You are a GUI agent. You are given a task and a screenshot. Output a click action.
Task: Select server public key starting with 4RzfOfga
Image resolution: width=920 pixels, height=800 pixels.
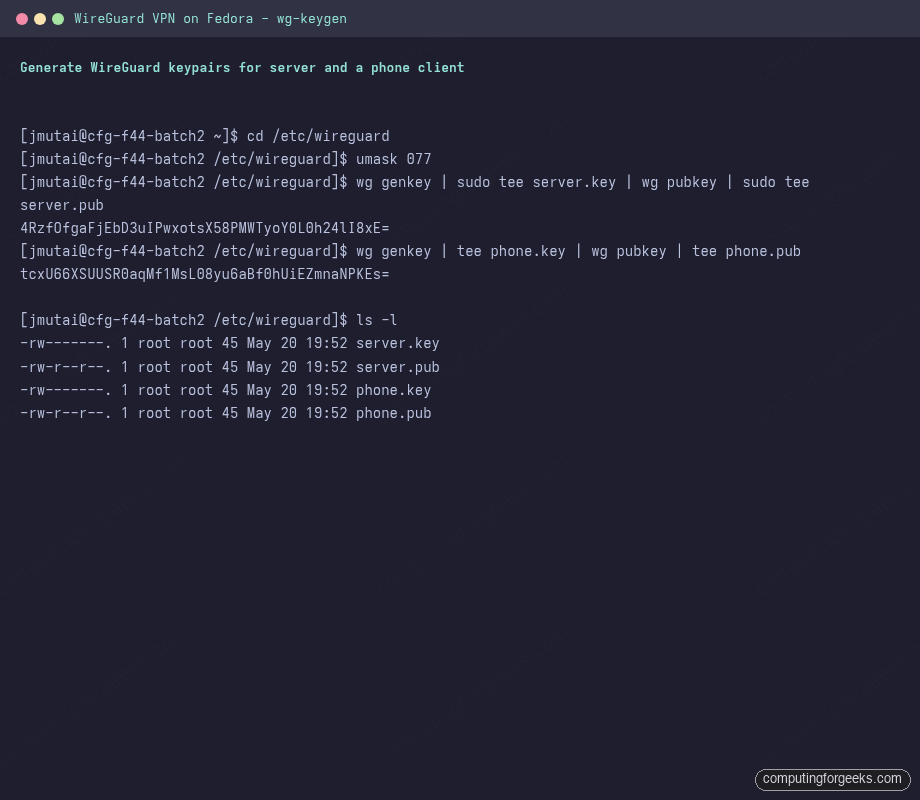pos(205,228)
